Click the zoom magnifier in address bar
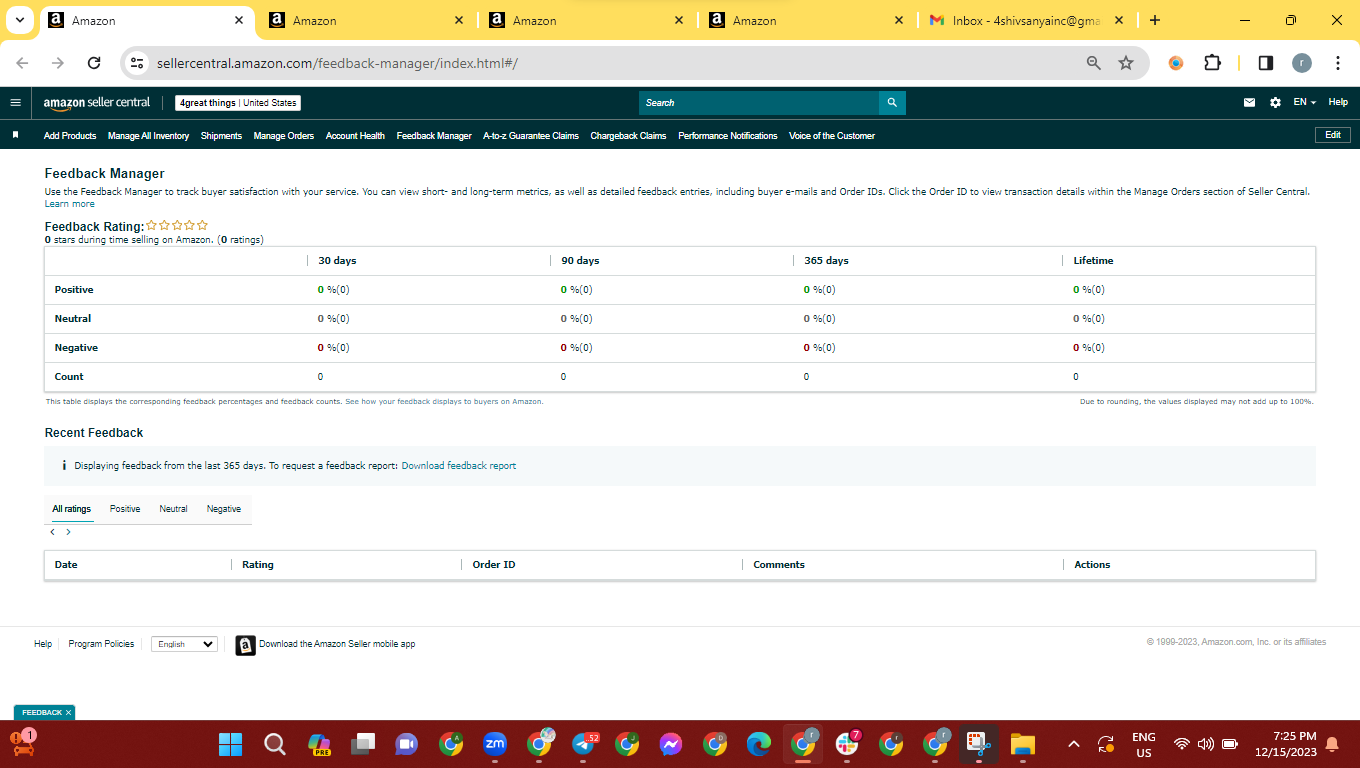1360x768 pixels. 1094,63
